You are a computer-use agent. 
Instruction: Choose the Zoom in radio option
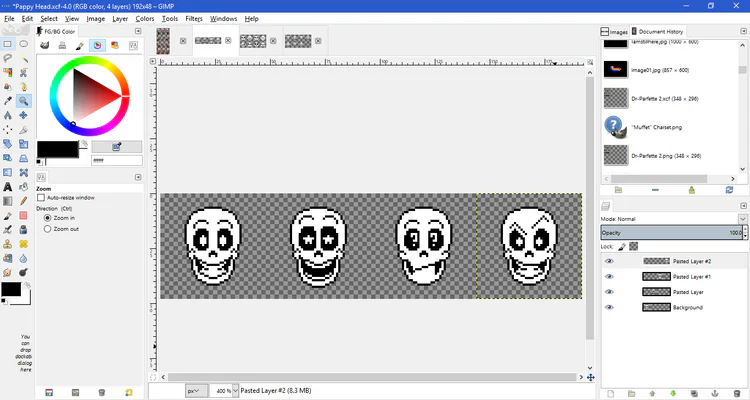47,218
